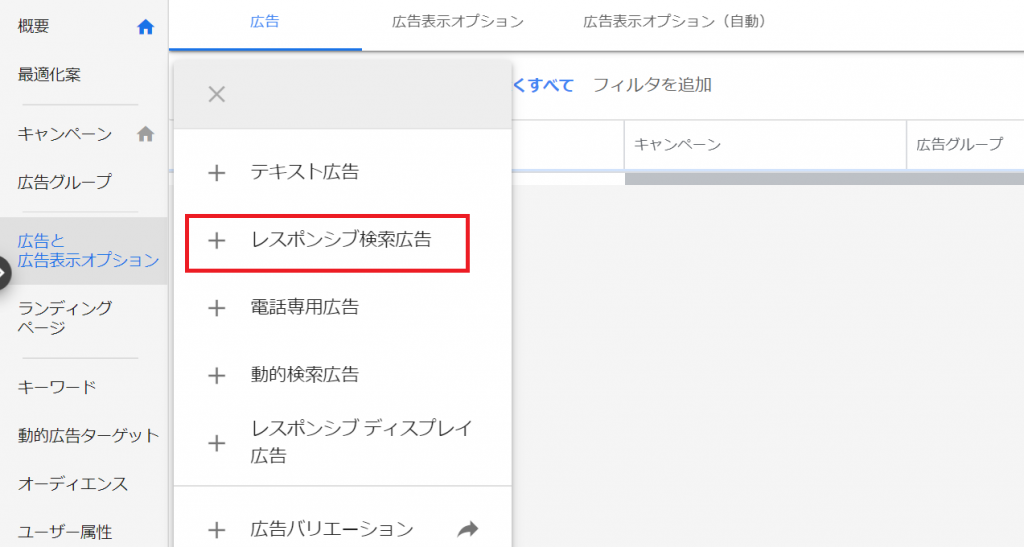
Task: Click the blue home icon beside 概要
Action: coord(146,27)
